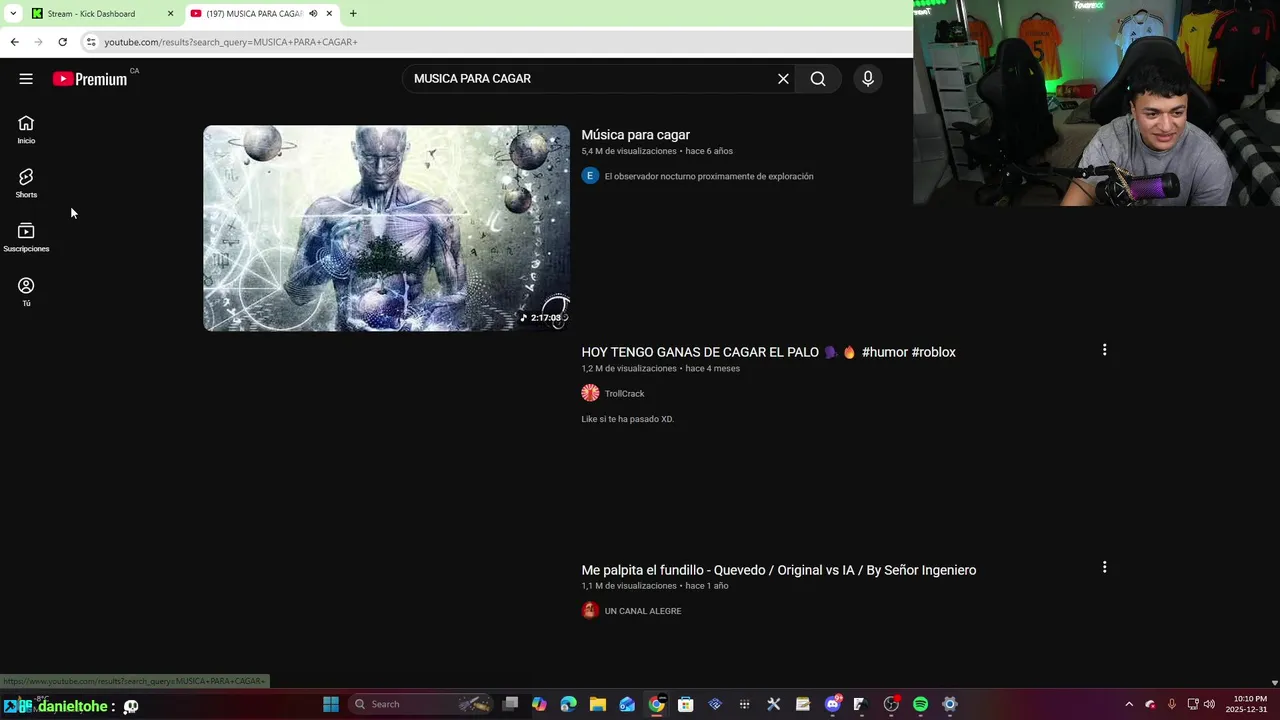Visit El observador nocturno channel name
The image size is (1280, 720).
click(x=709, y=176)
